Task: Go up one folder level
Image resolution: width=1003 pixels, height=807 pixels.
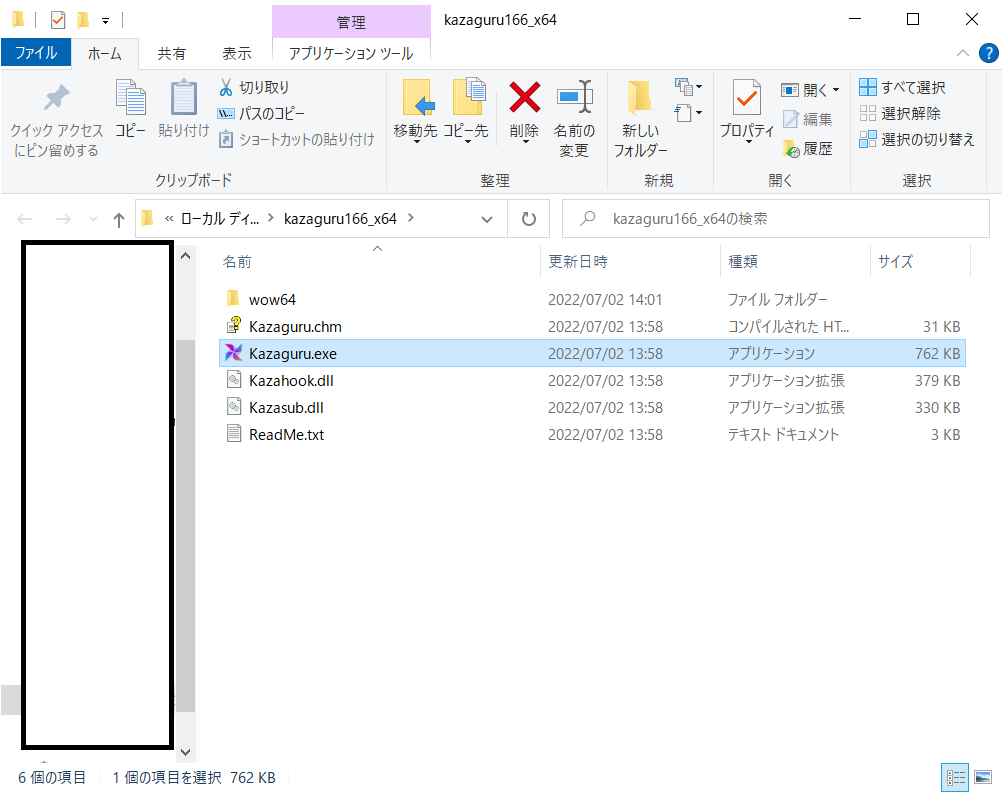Action: click(118, 220)
